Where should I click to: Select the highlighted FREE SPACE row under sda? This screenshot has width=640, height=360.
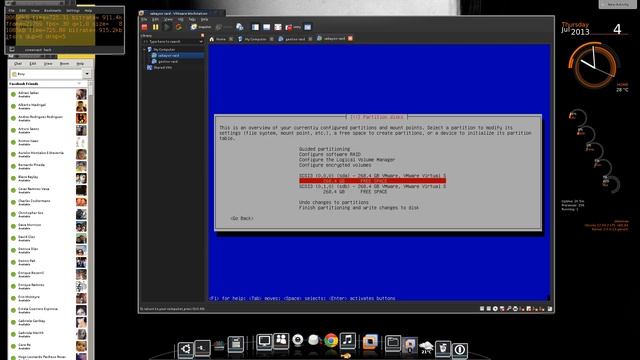click(x=372, y=181)
